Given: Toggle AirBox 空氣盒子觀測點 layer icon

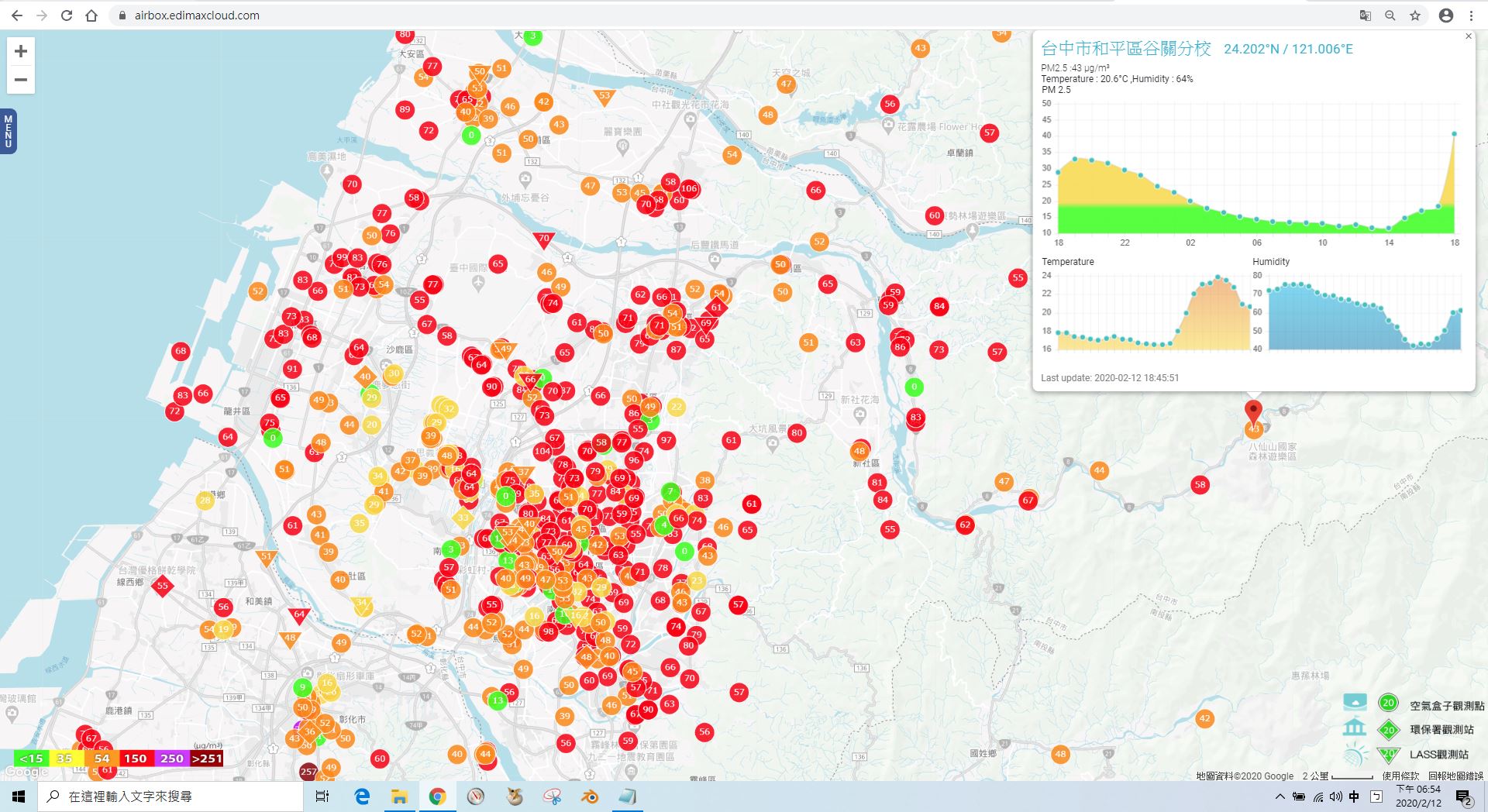Looking at the screenshot, I should pos(1355,702).
